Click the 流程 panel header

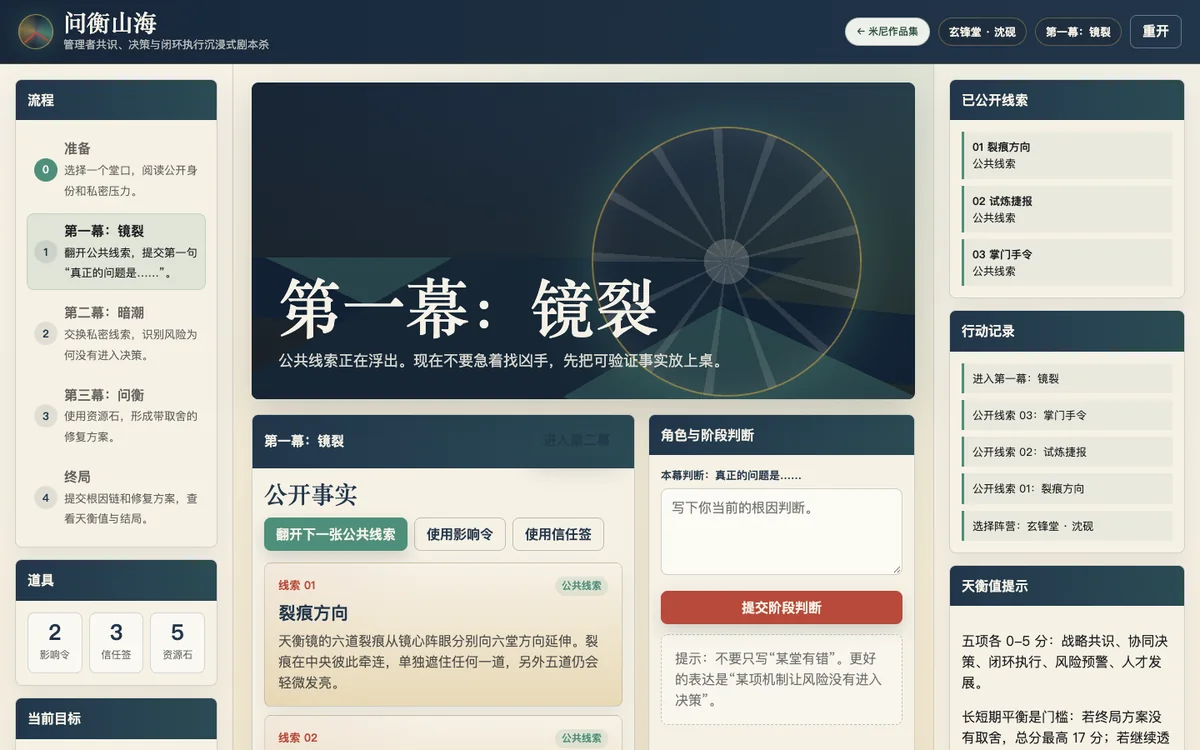[x=116, y=100]
